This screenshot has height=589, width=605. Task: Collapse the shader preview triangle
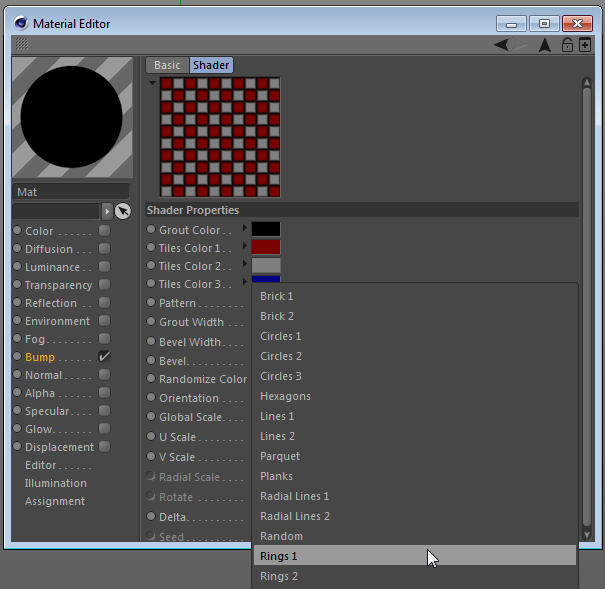click(x=152, y=83)
